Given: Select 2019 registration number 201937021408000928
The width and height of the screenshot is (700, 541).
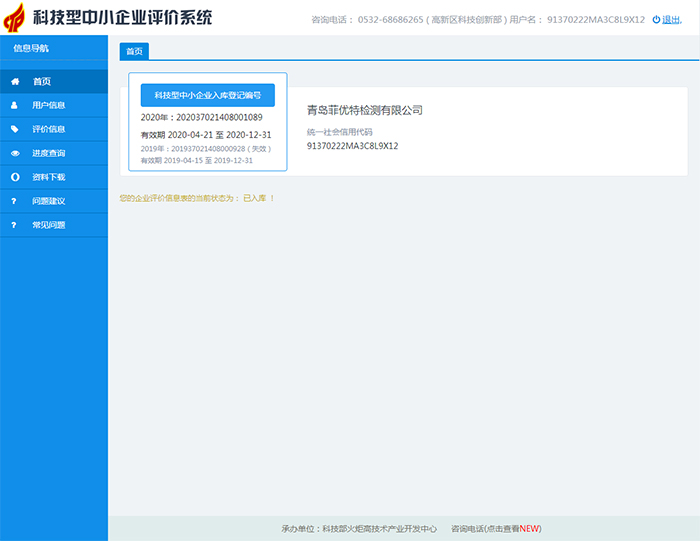Looking at the screenshot, I should point(208,149).
